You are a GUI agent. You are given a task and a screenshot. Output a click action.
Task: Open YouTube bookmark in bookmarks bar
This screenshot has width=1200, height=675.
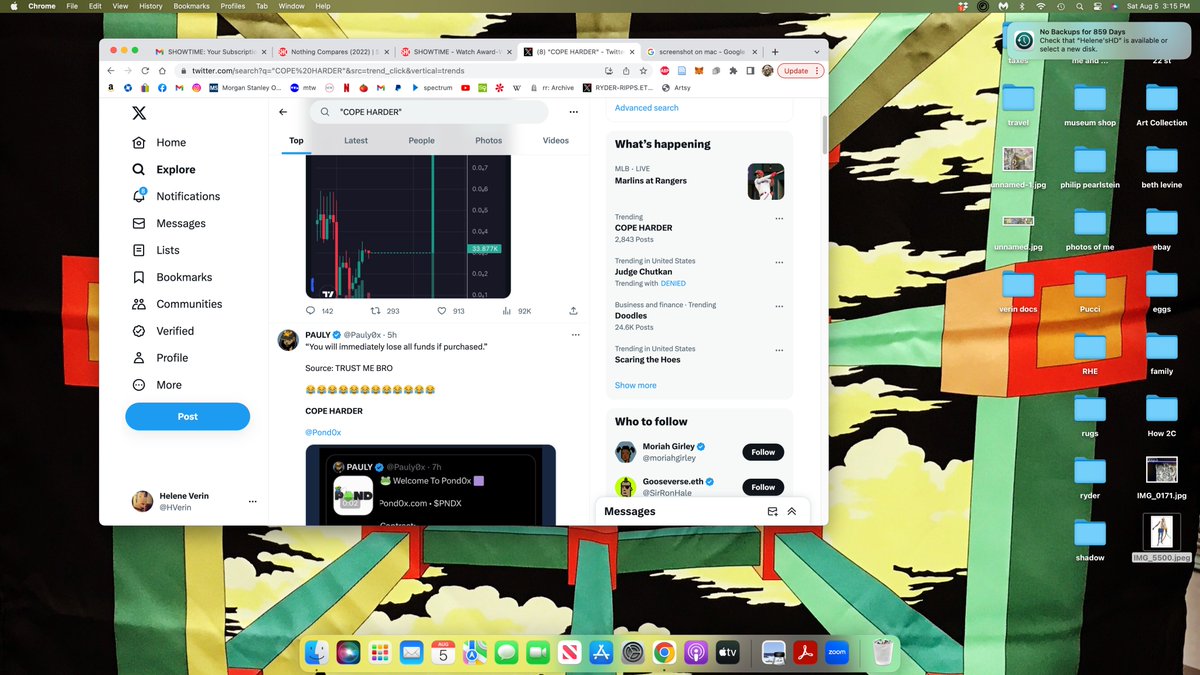coord(466,88)
